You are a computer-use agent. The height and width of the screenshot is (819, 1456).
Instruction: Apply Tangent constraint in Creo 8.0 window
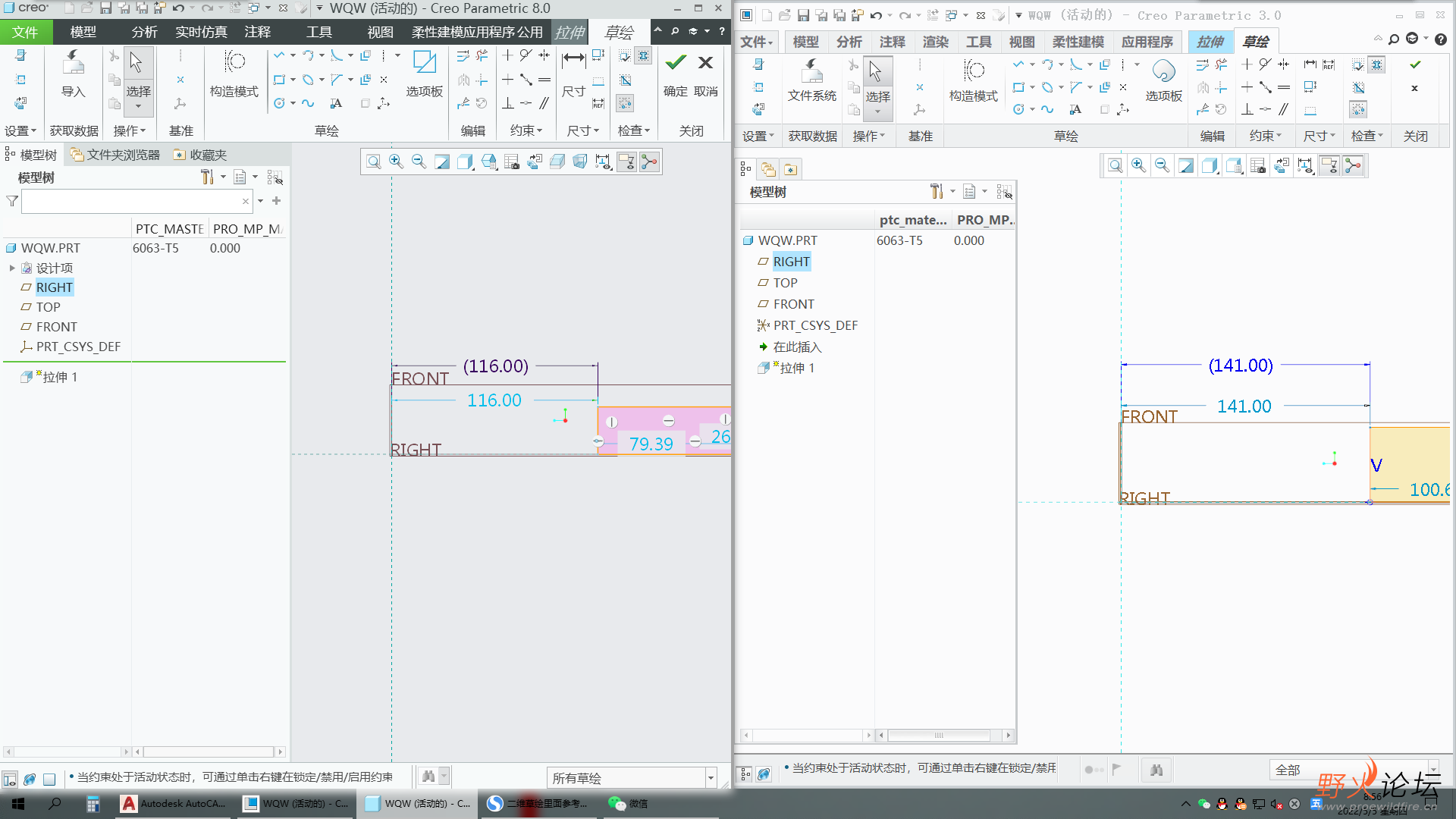(526, 55)
